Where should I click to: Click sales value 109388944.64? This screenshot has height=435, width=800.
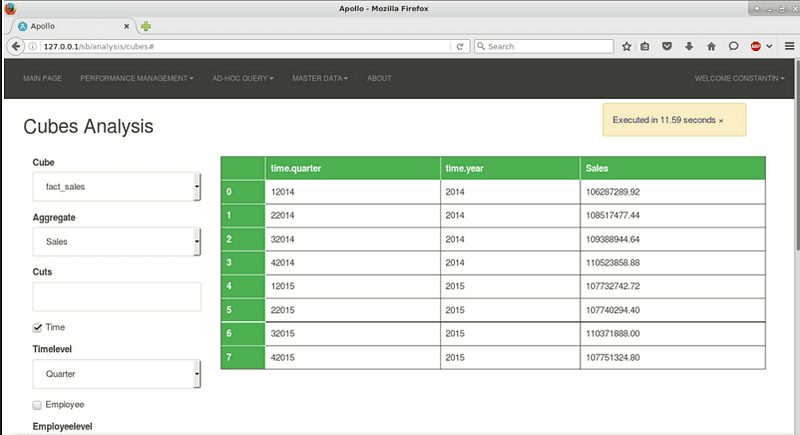coord(612,239)
